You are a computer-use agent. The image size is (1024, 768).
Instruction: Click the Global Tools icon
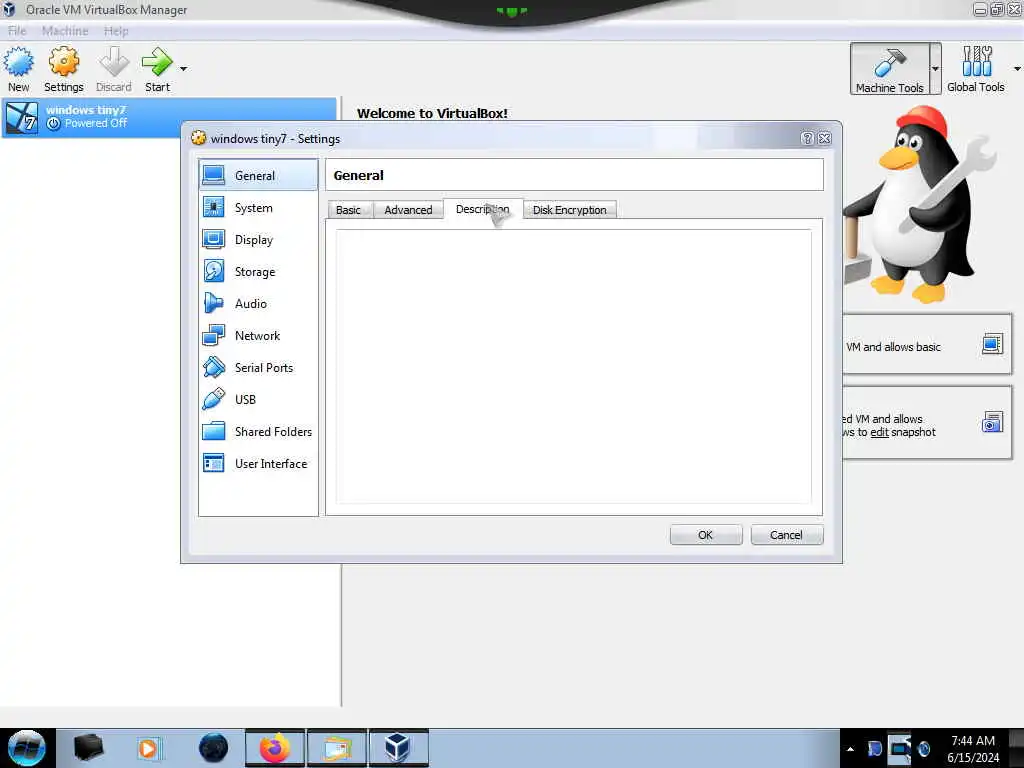pyautogui.click(x=976, y=69)
